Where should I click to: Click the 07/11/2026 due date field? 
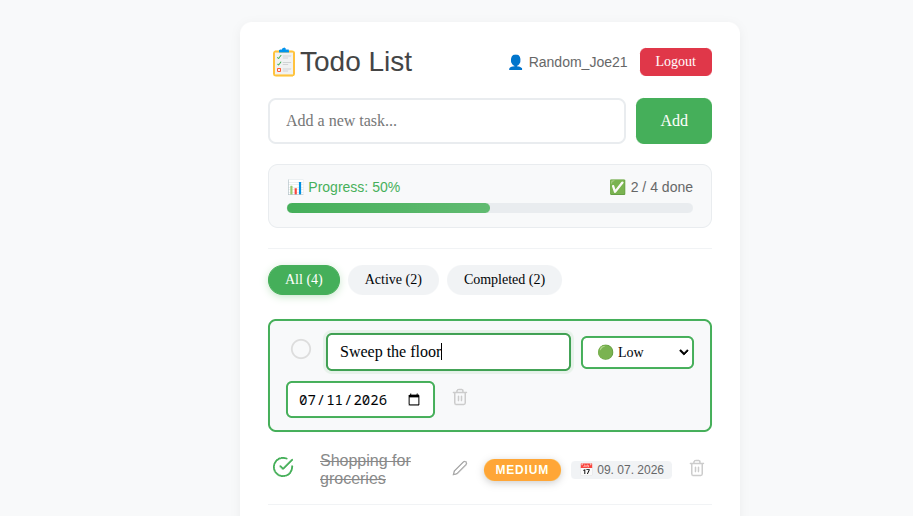(x=360, y=400)
